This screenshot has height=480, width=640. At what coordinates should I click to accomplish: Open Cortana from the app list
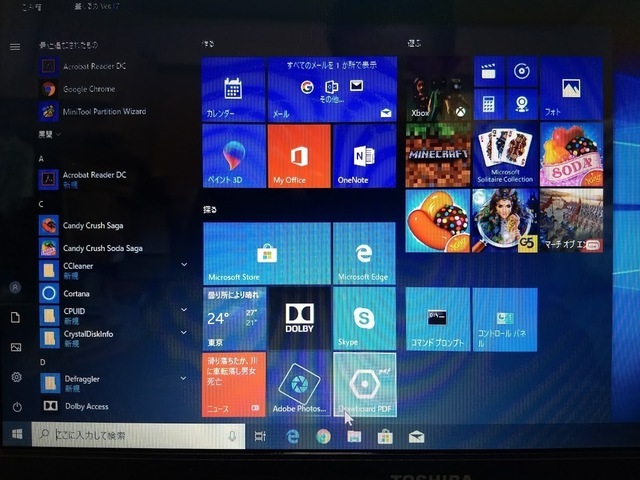point(114,293)
